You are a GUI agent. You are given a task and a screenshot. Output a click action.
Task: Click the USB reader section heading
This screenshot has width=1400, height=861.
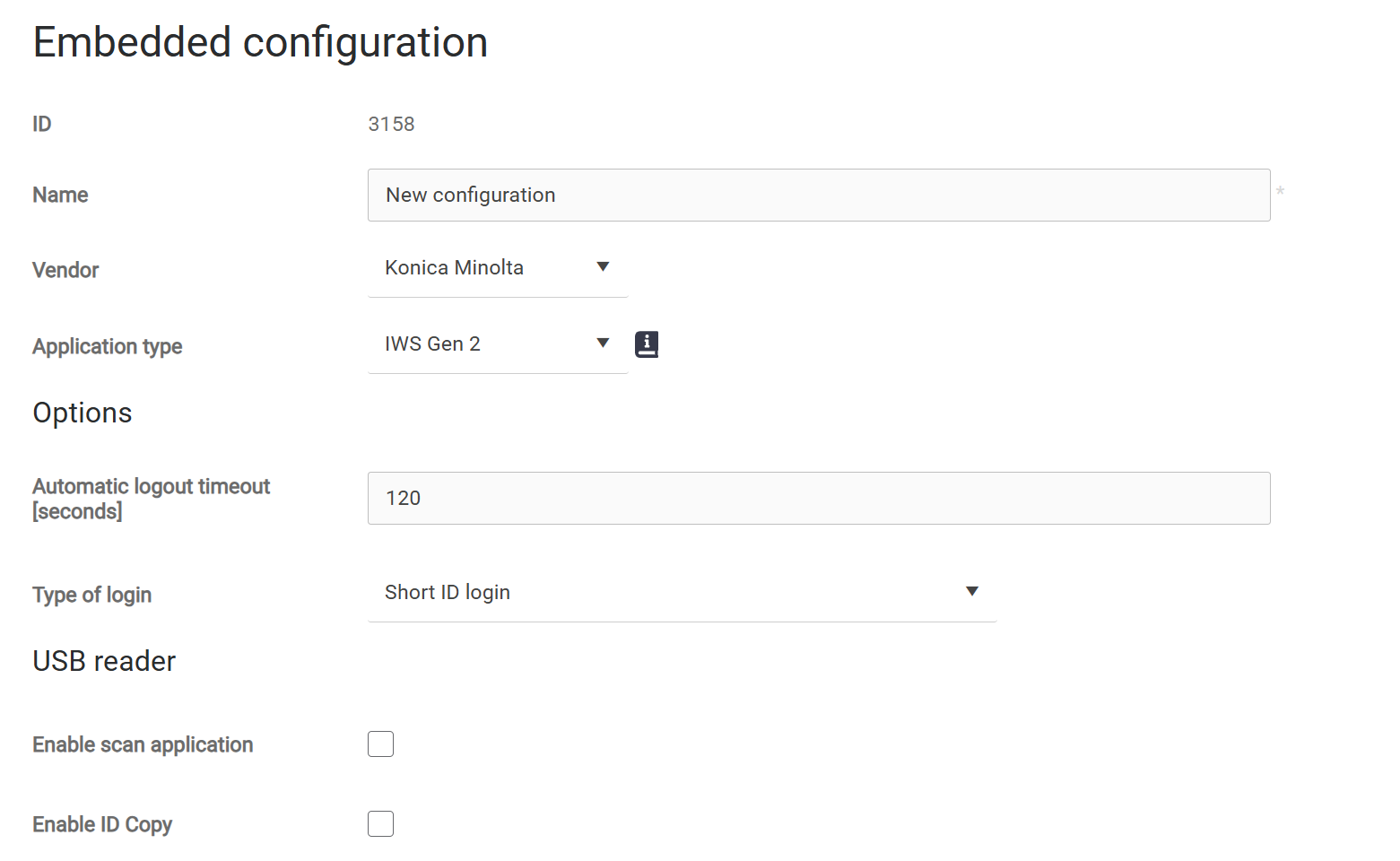point(104,661)
